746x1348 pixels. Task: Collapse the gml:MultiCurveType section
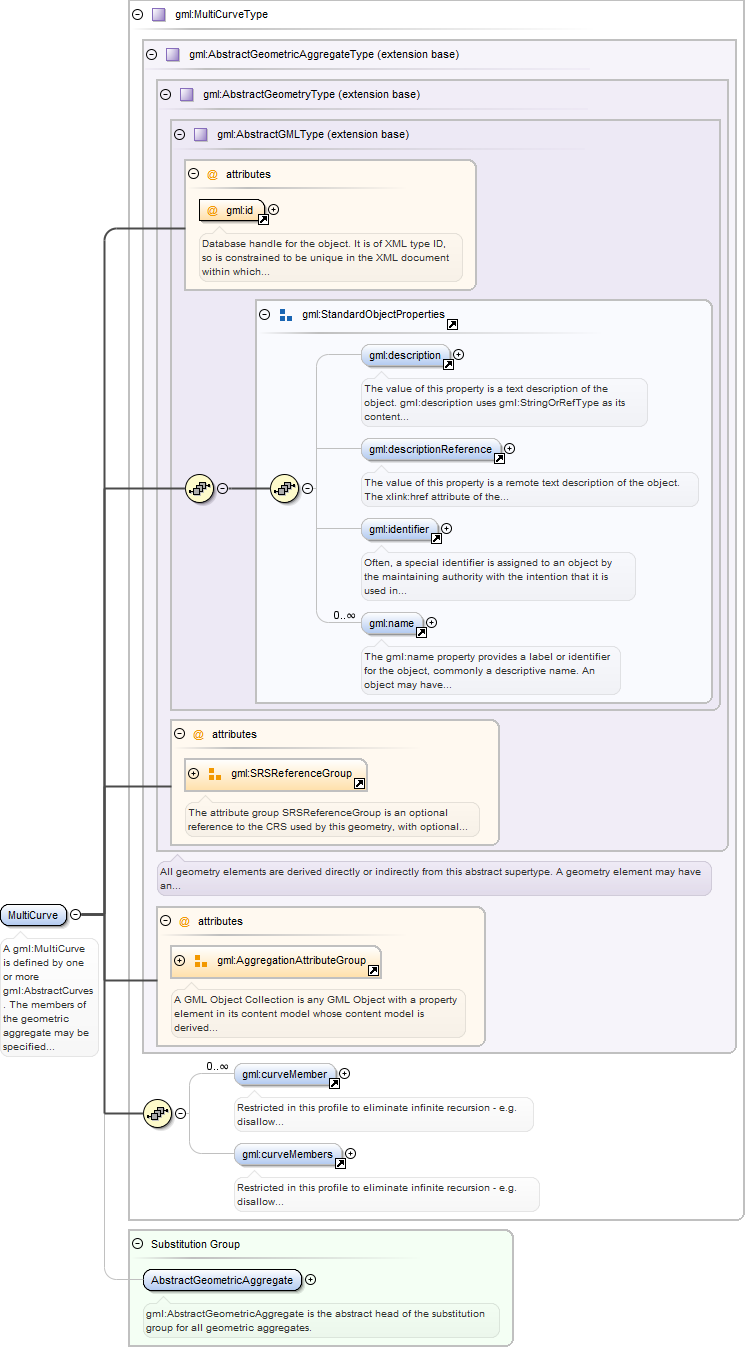pos(138,15)
